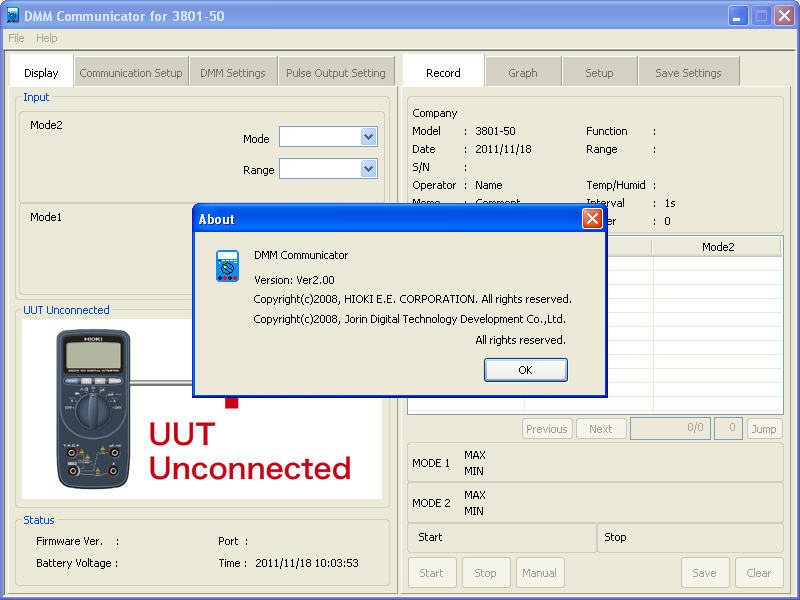This screenshot has height=600, width=800.
Task: Click the Mode2 label in the Input group
Action: pos(46,125)
